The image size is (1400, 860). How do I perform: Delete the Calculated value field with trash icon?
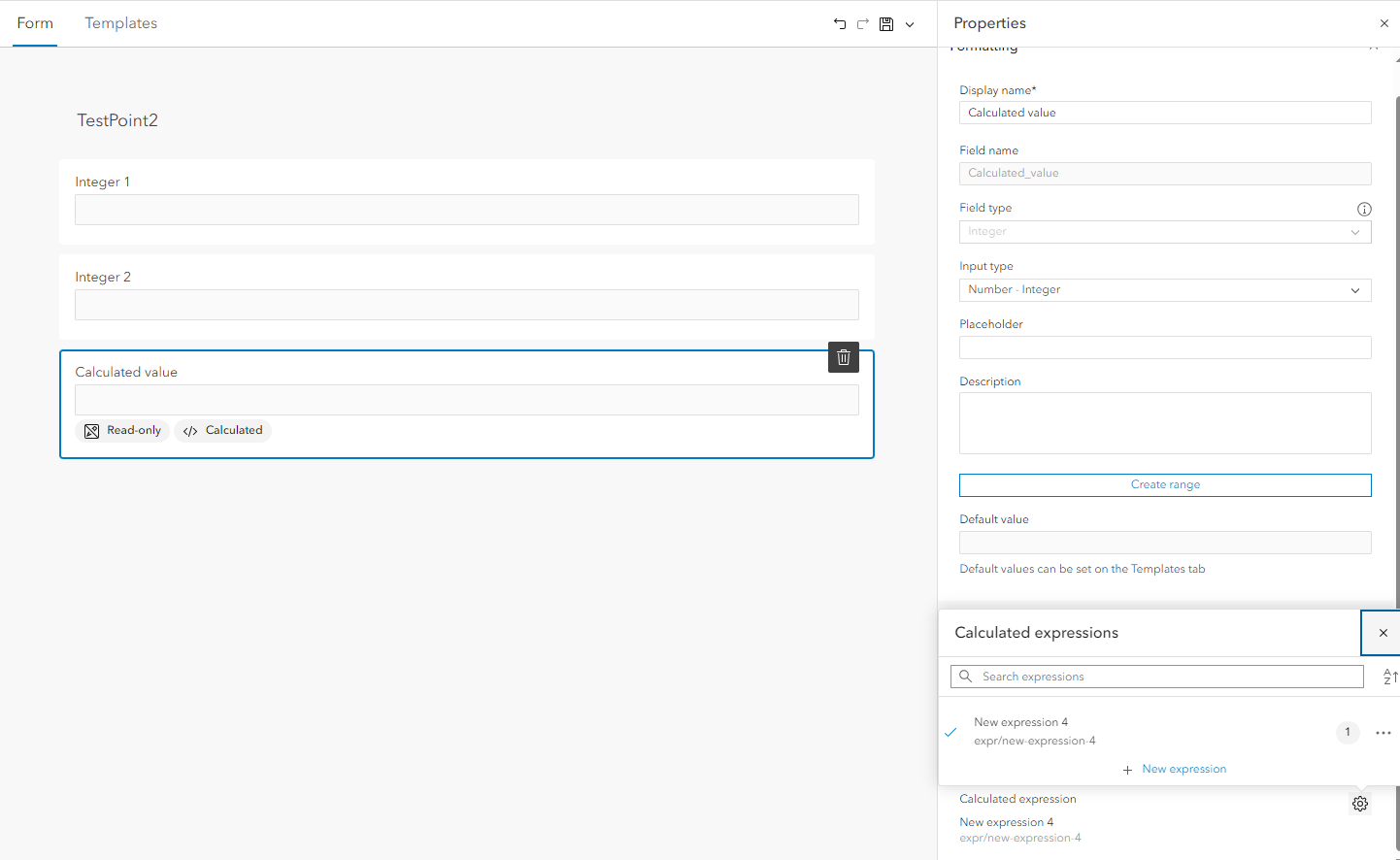click(844, 357)
